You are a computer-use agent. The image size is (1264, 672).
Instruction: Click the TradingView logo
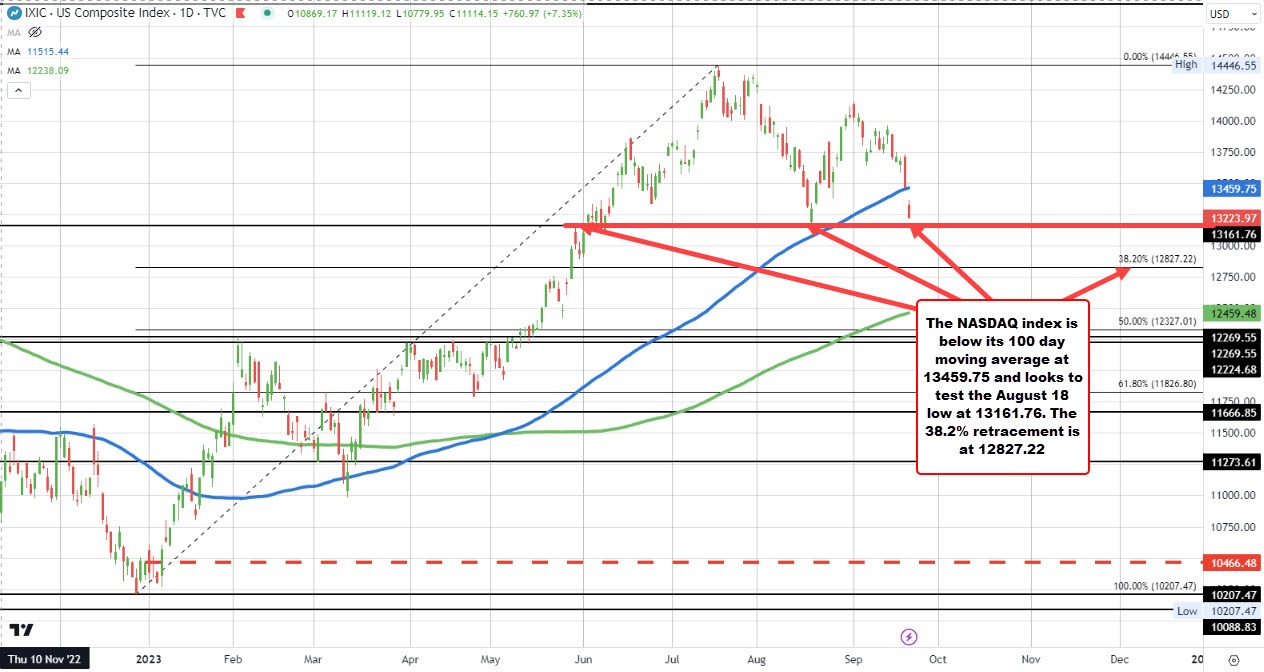[x=21, y=630]
